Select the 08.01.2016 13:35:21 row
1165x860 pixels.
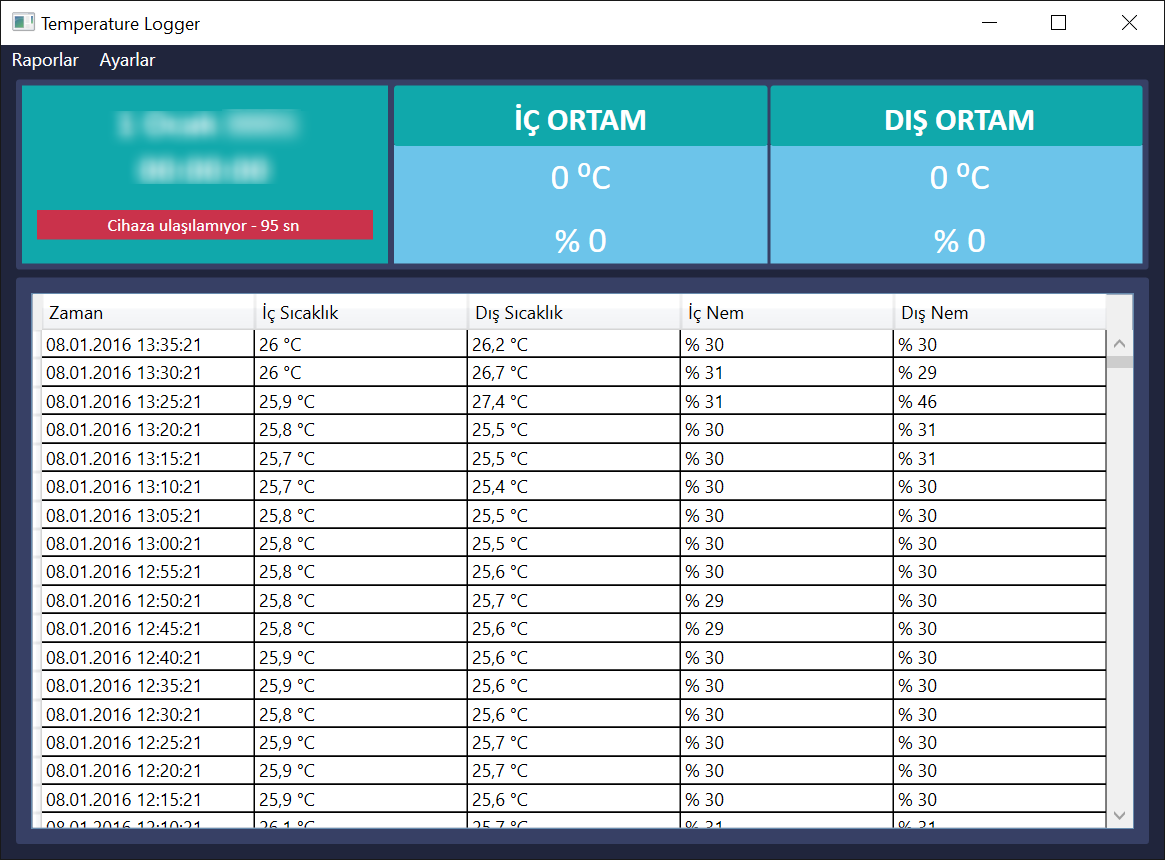click(148, 345)
